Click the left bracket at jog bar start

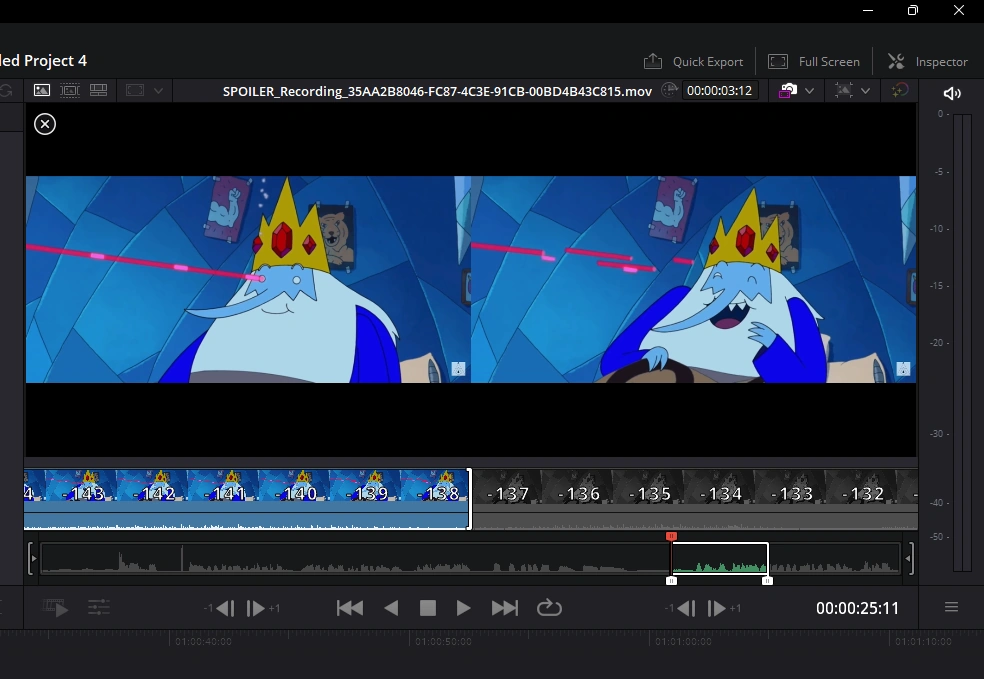(31, 559)
